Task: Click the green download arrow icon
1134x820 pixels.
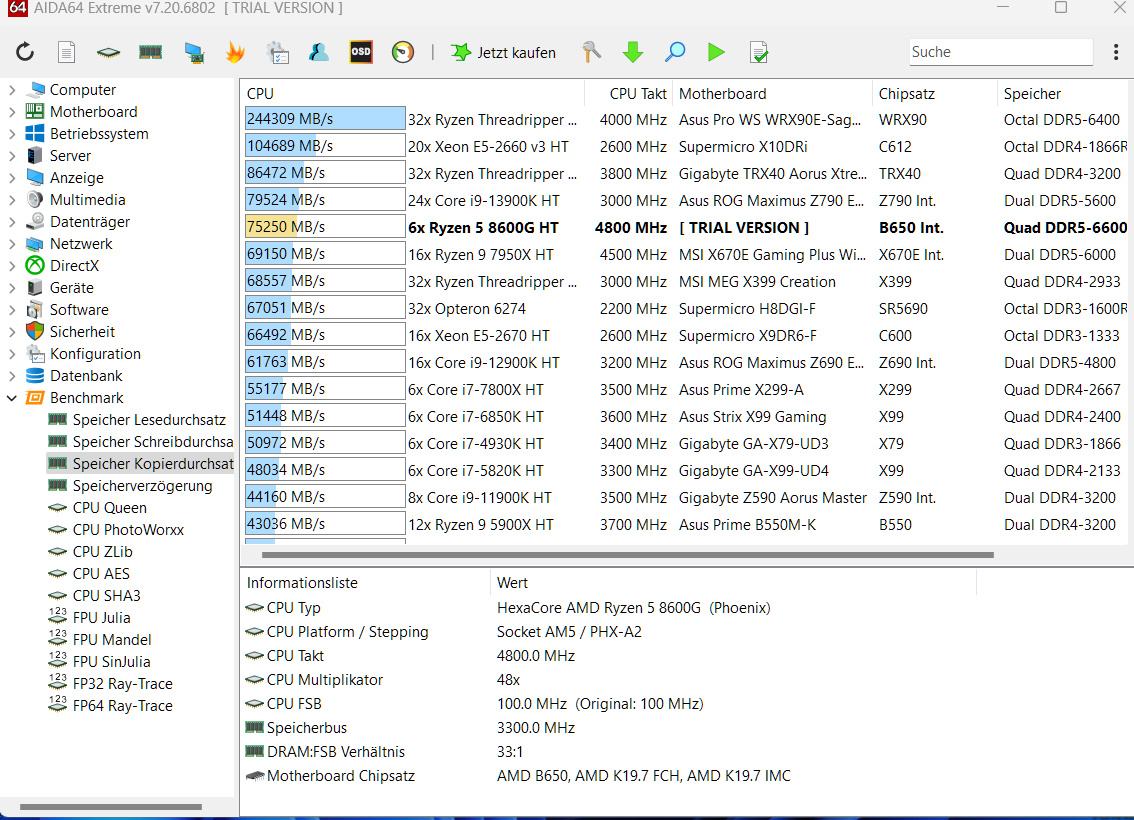Action: [633, 52]
